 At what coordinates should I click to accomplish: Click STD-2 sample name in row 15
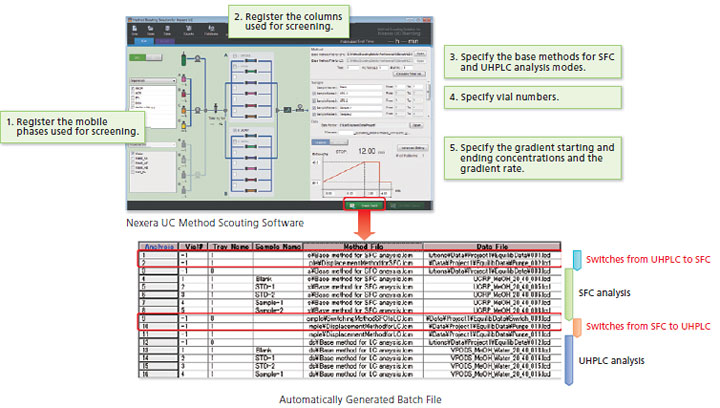tap(265, 366)
